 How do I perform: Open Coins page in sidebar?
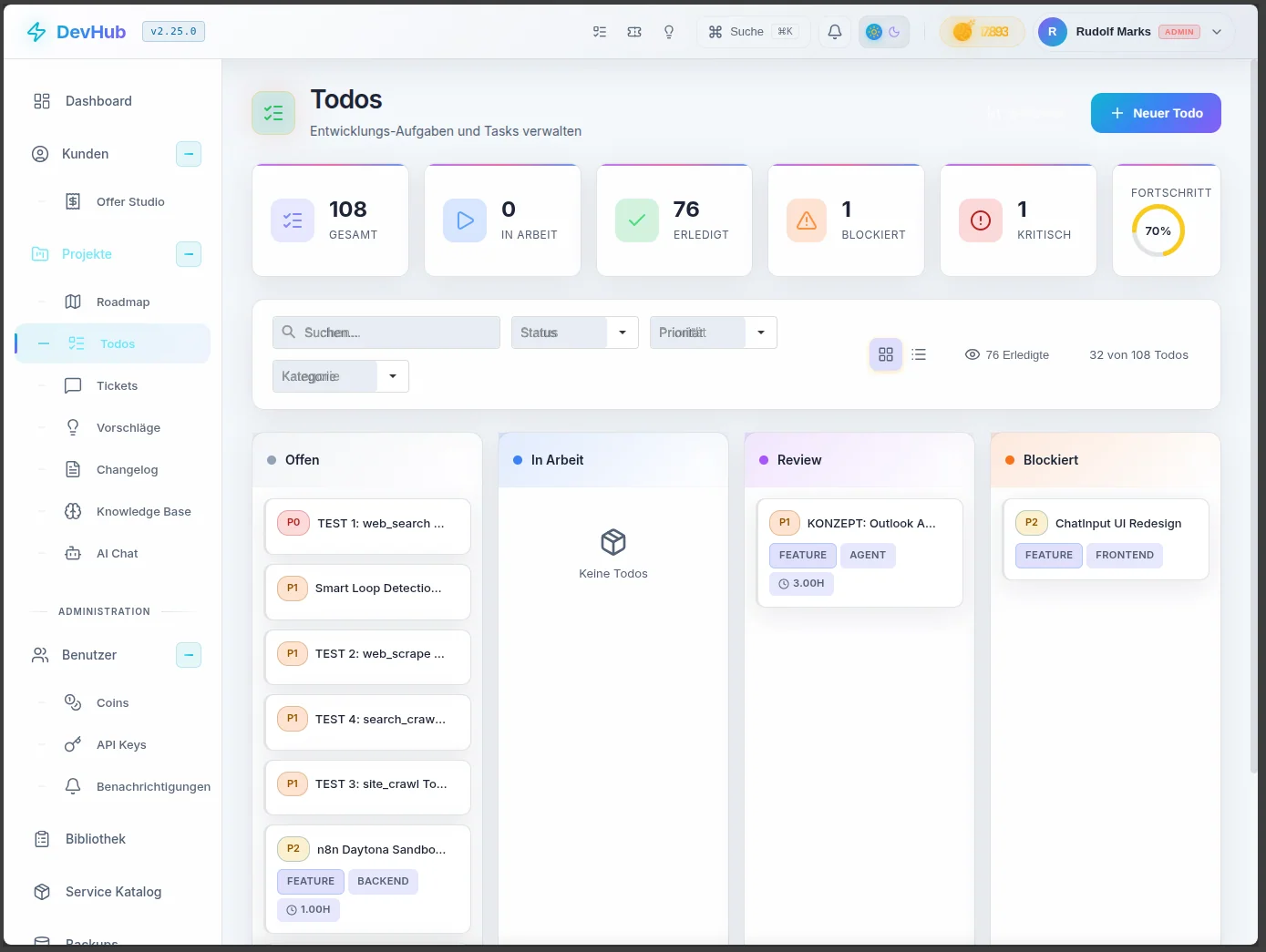113,702
